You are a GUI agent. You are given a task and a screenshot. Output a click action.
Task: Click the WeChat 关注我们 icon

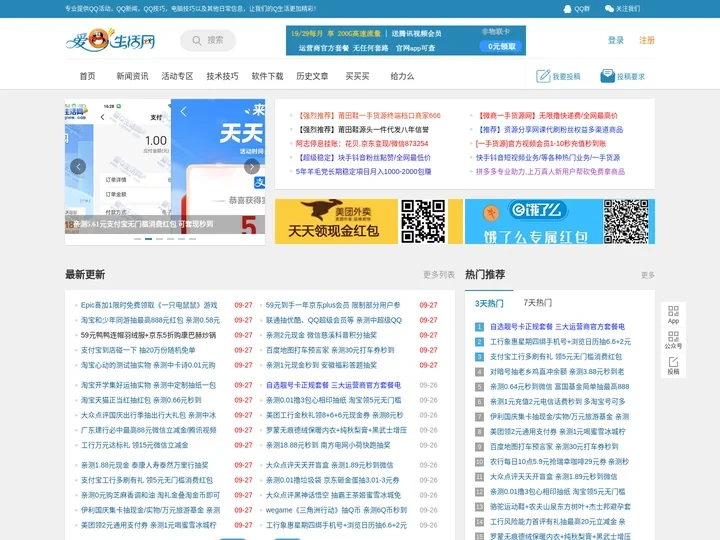(x=609, y=9)
